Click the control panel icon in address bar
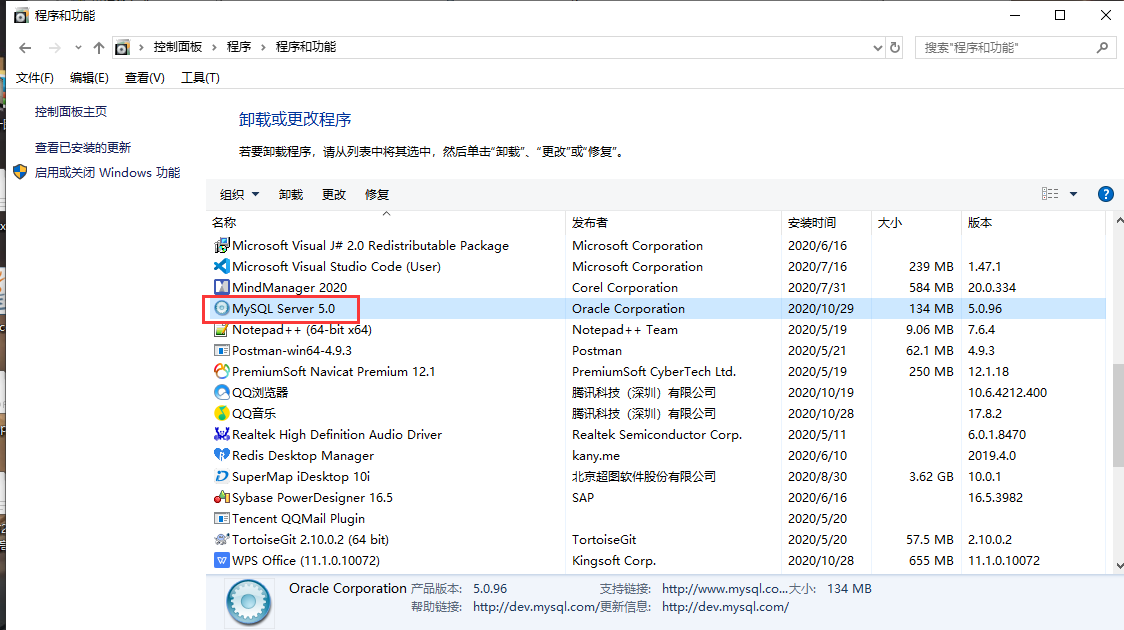This screenshot has height=630, width=1124. point(122,47)
